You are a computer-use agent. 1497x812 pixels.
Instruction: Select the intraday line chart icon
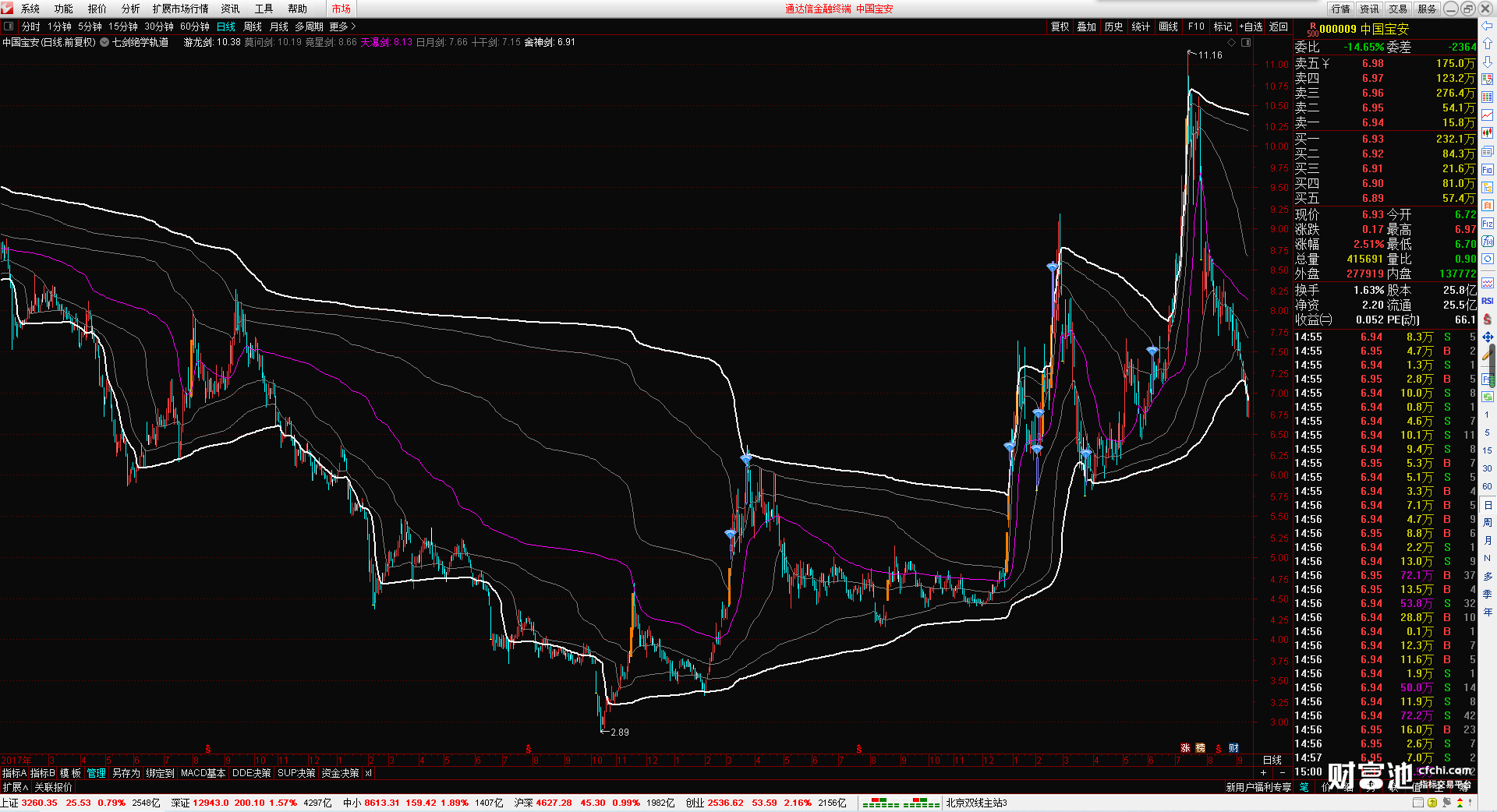1488,115
